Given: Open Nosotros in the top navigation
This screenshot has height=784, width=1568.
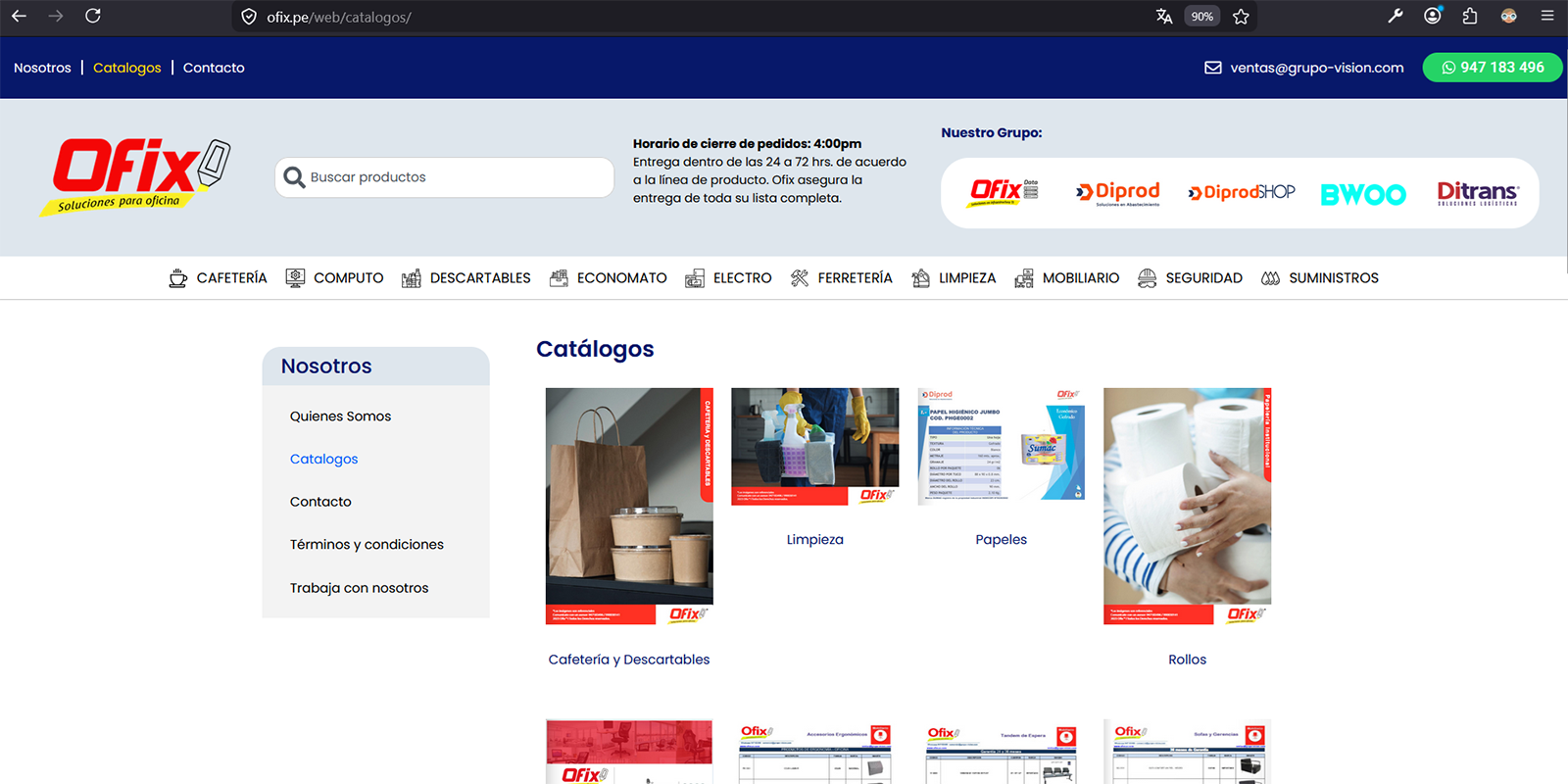Looking at the screenshot, I should (x=42, y=68).
